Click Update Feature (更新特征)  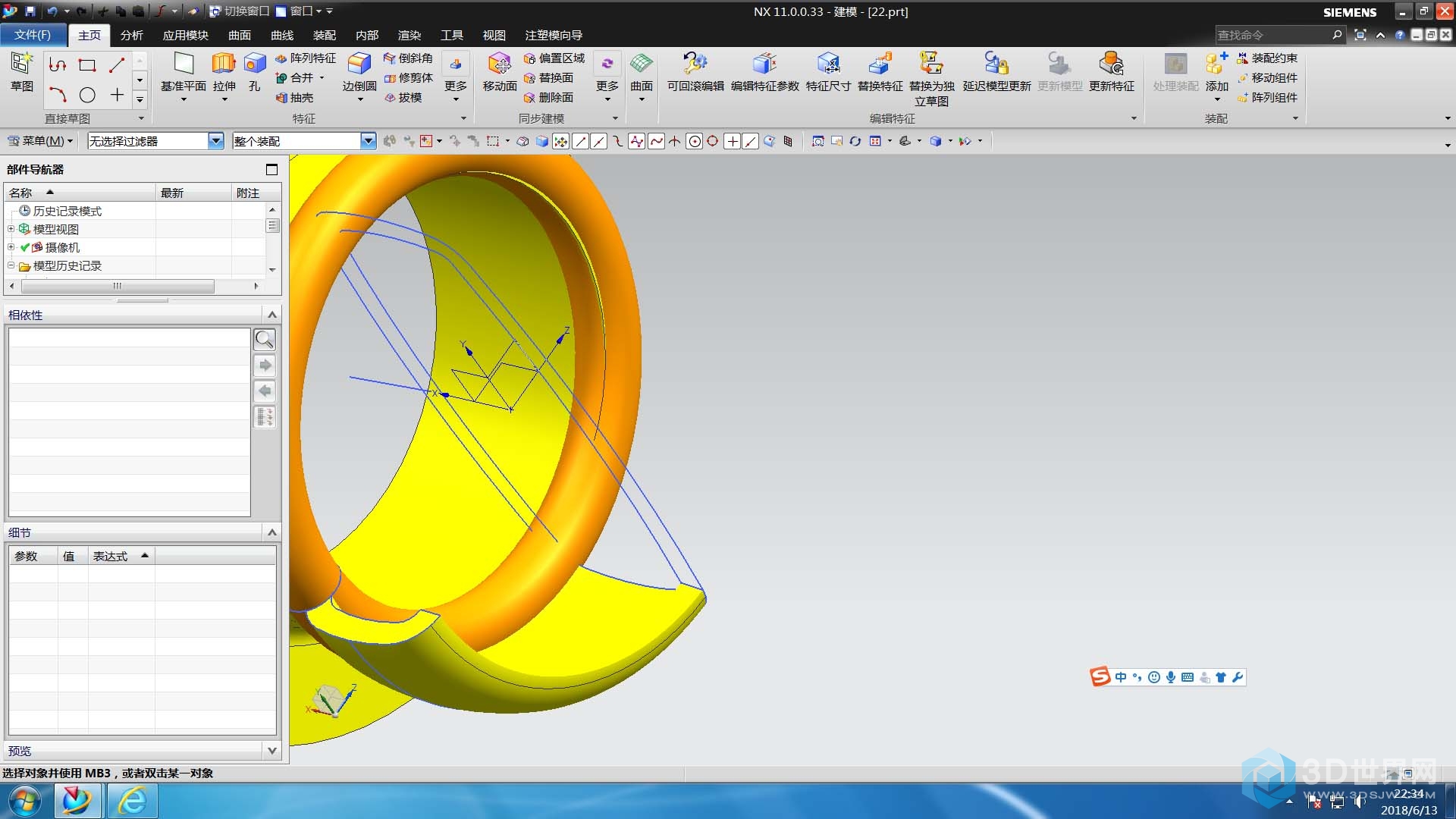point(1112,73)
